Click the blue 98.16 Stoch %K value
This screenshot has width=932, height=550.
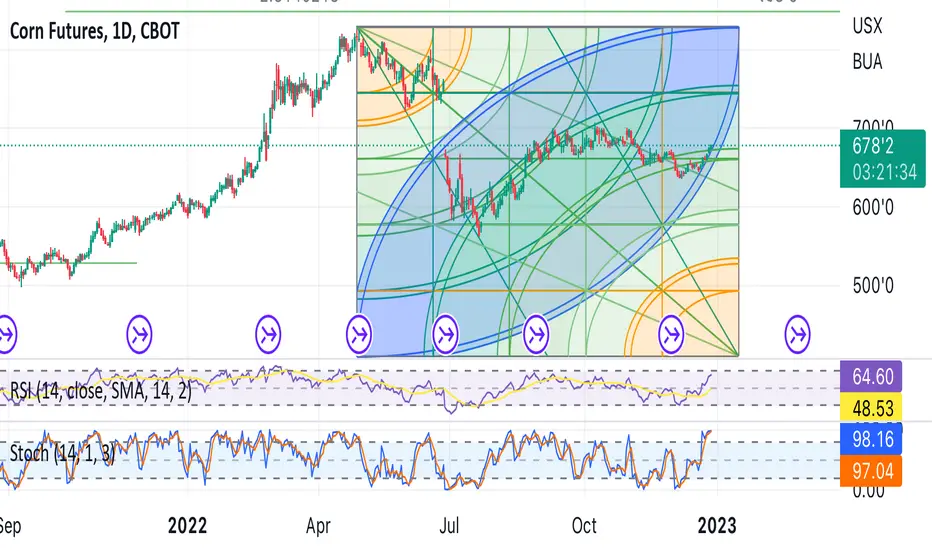[871, 439]
